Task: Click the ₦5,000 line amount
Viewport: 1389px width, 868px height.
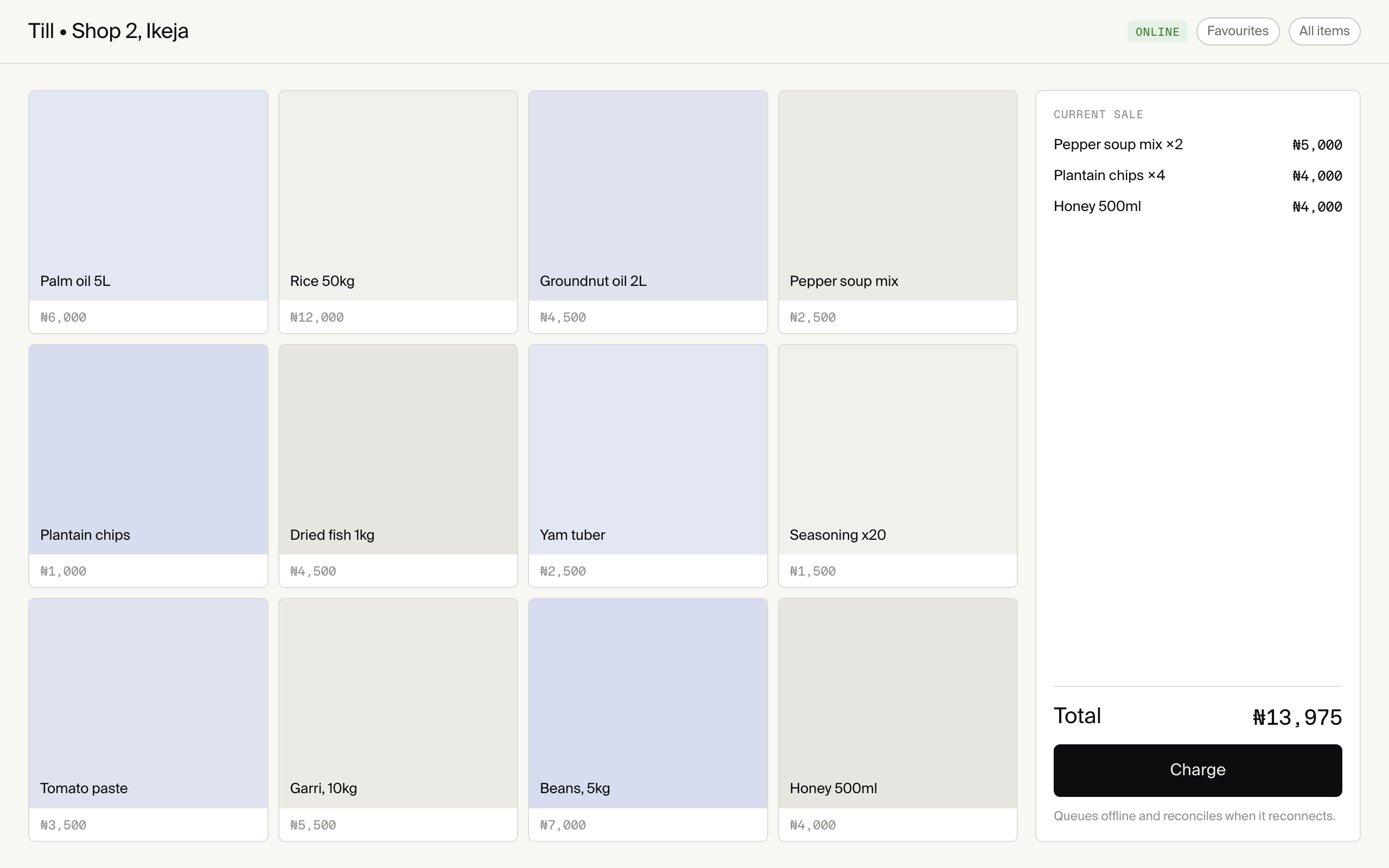Action: pyautogui.click(x=1317, y=145)
